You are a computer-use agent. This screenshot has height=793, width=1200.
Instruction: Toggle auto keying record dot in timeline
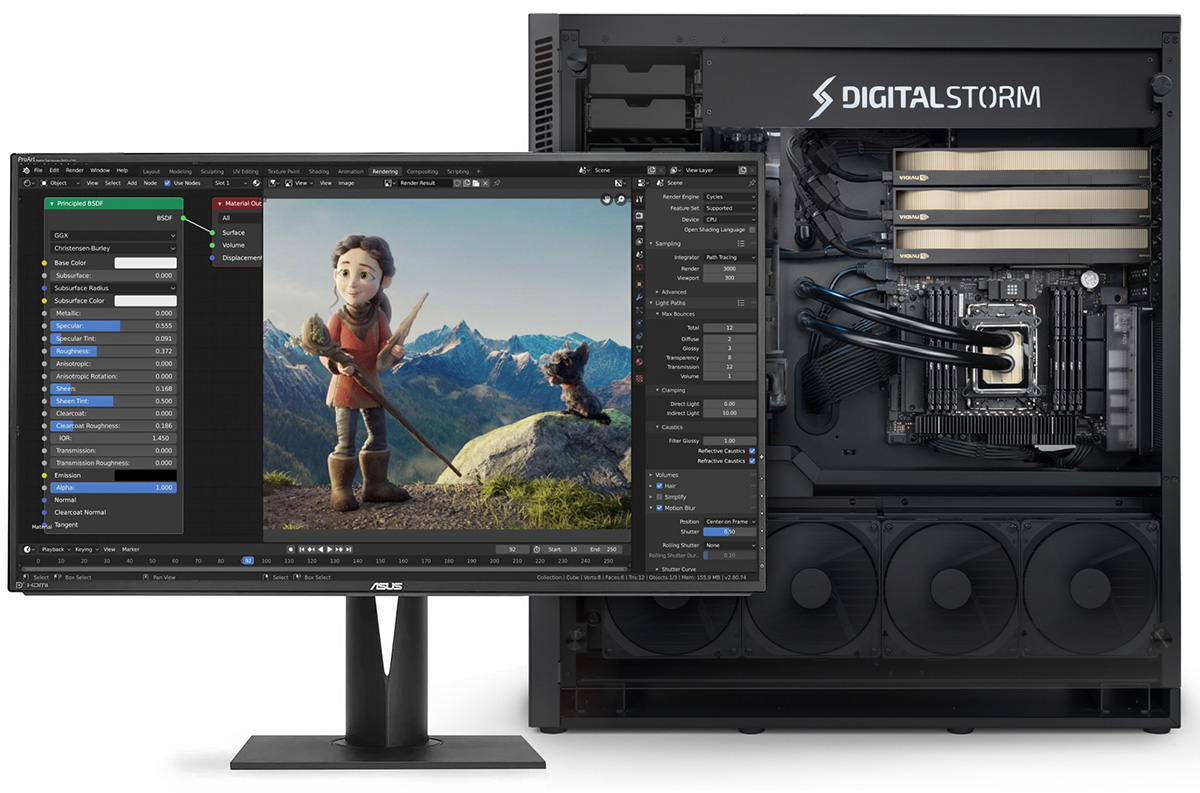tap(291, 549)
